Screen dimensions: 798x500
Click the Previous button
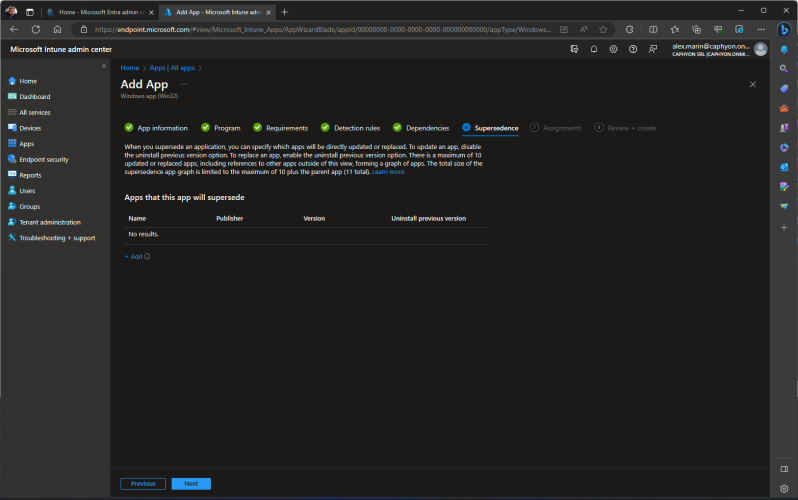coord(143,484)
